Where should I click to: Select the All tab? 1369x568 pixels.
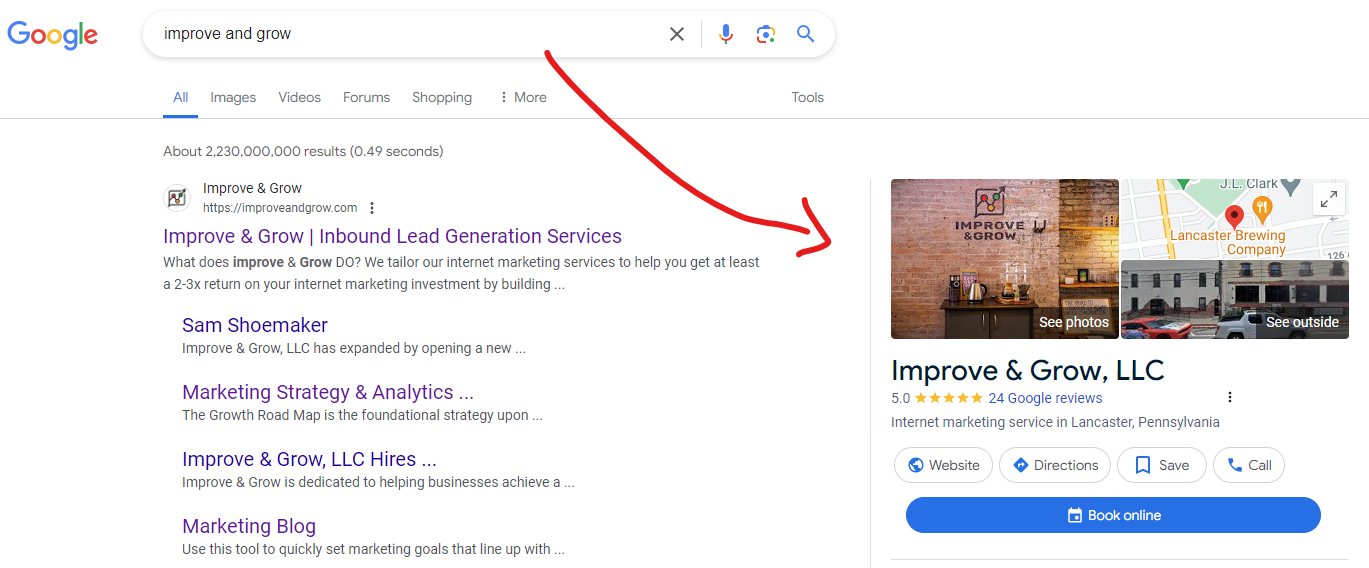[x=180, y=97]
